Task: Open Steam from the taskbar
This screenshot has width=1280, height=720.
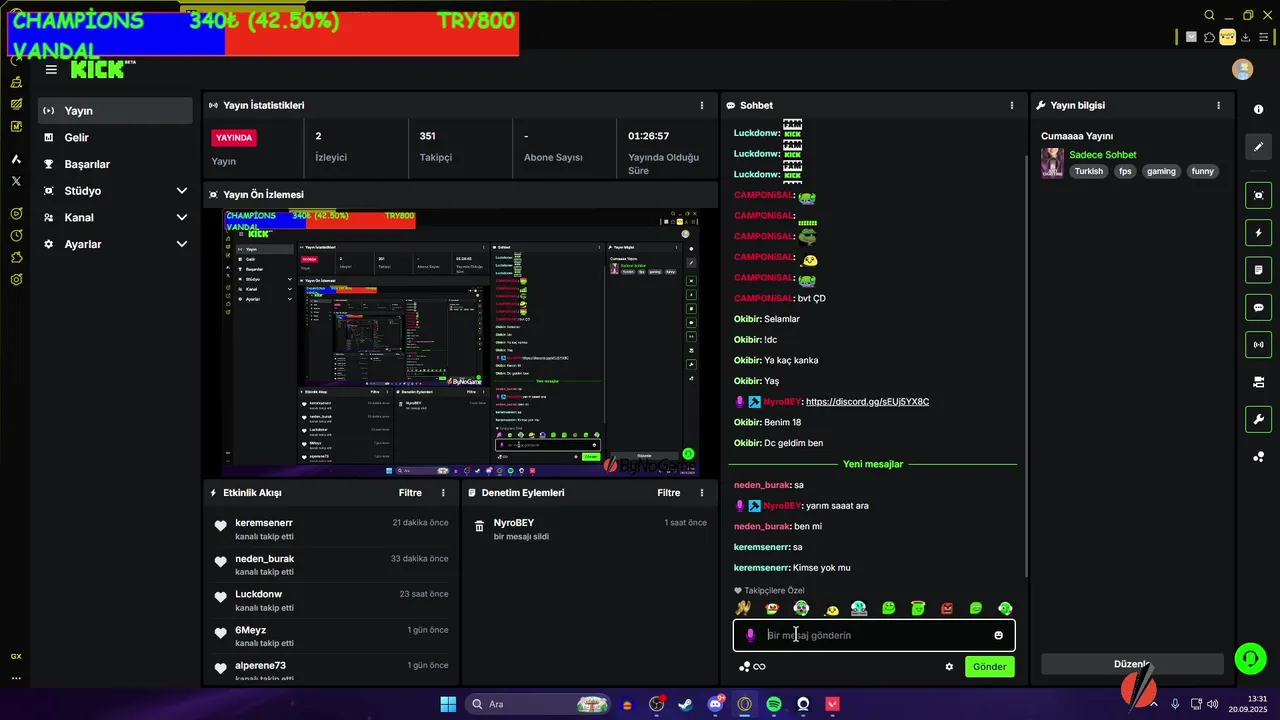Action: tap(685, 704)
